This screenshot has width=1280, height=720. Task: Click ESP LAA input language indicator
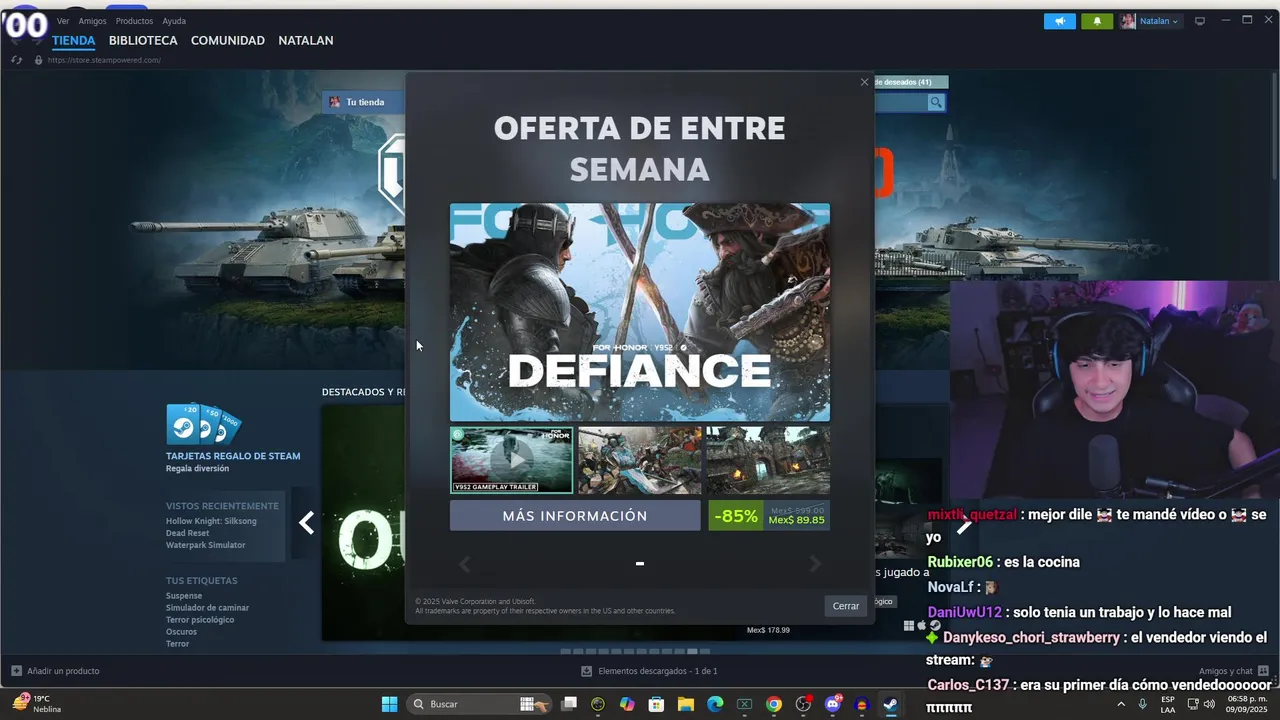1168,704
